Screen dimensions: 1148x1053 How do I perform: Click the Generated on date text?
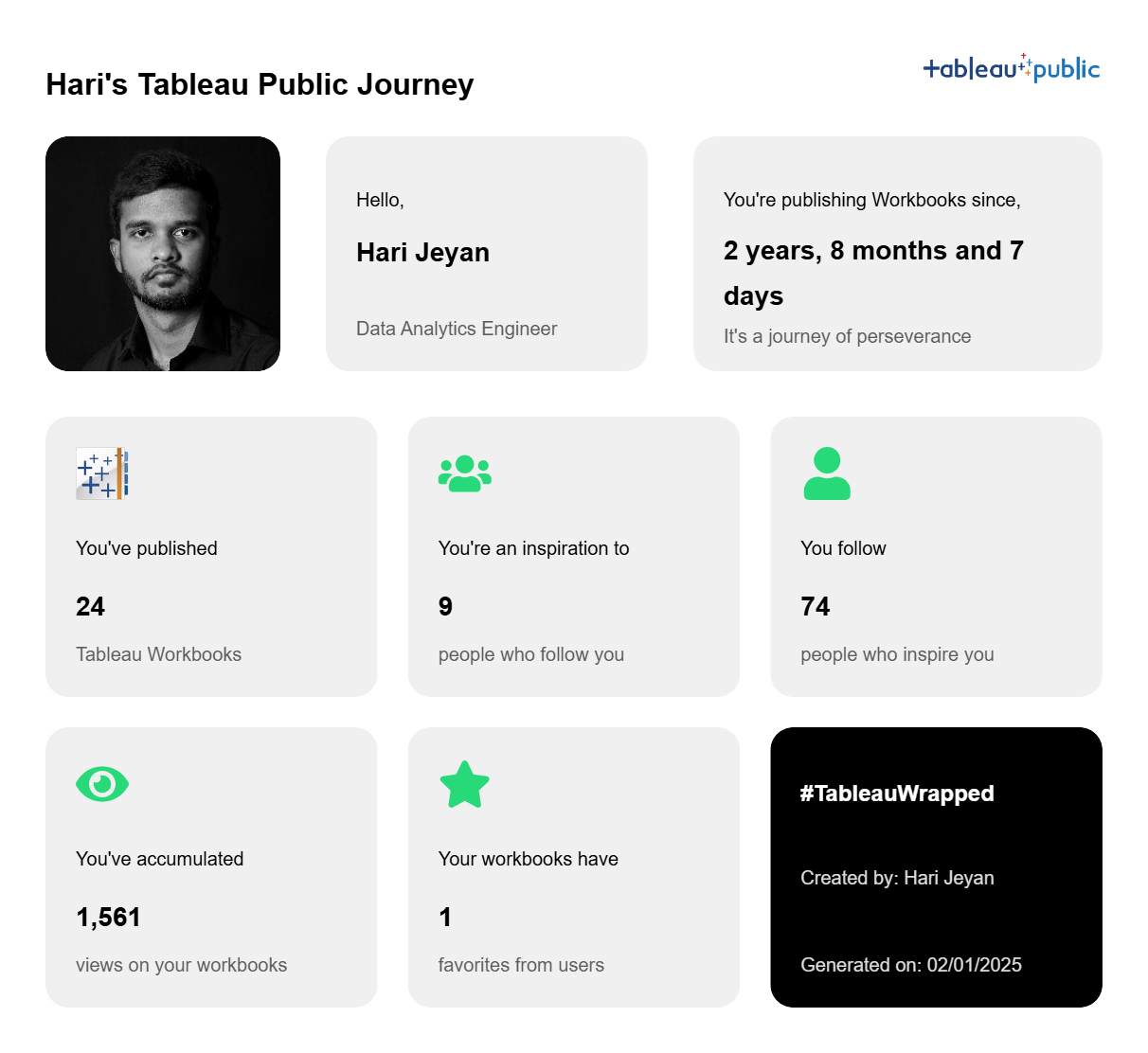pos(911,965)
